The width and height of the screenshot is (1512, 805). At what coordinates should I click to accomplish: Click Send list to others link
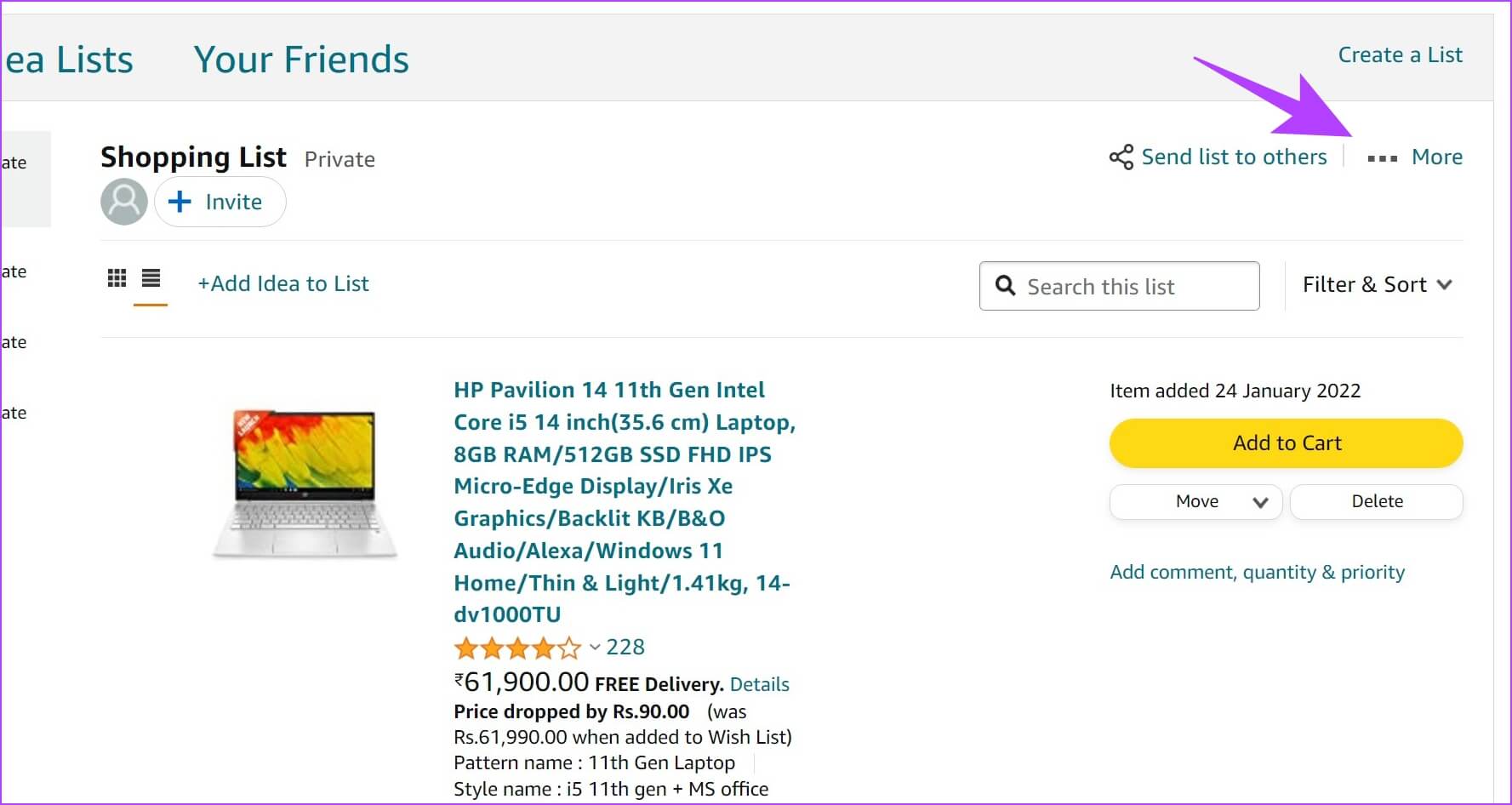pyautogui.click(x=1233, y=157)
